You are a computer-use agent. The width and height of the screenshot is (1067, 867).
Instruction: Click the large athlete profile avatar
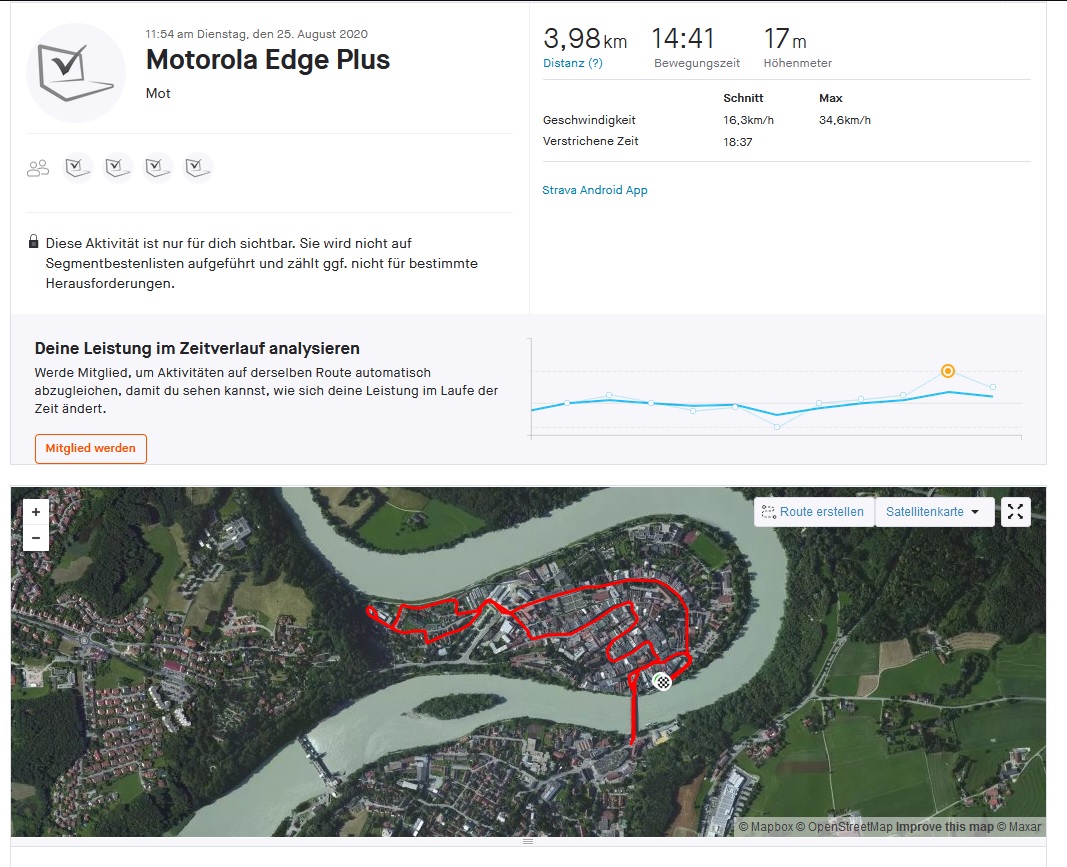(x=76, y=72)
